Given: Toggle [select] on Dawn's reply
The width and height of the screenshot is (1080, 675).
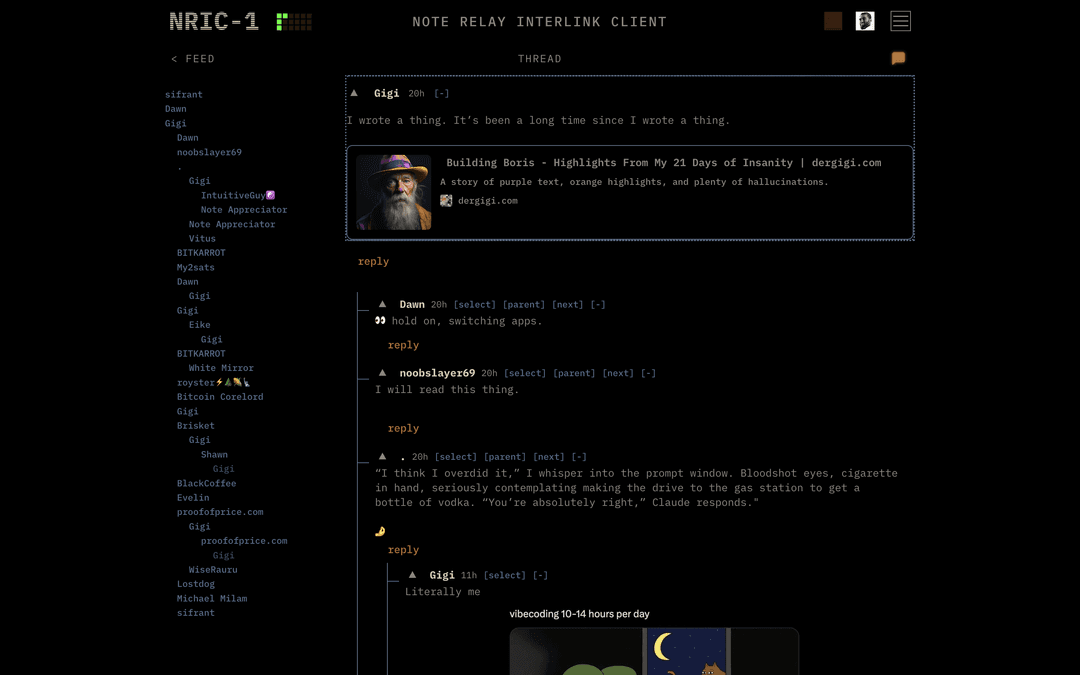Looking at the screenshot, I should pos(474,305).
